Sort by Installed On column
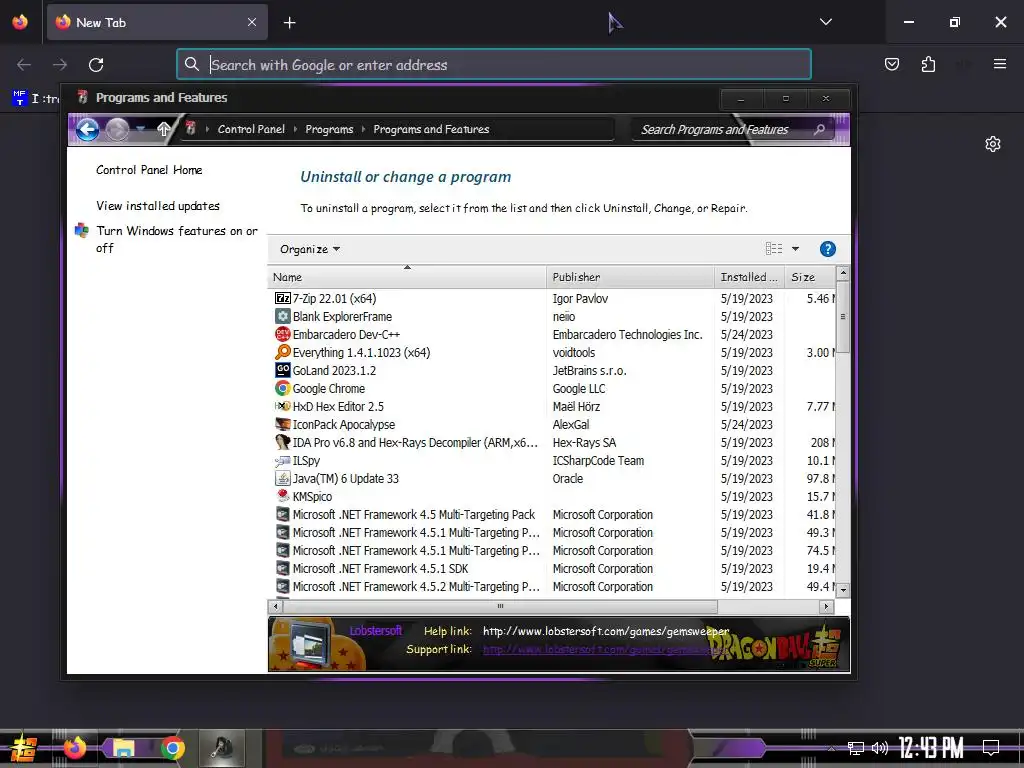Viewport: 1024px width, 768px height. click(x=749, y=277)
